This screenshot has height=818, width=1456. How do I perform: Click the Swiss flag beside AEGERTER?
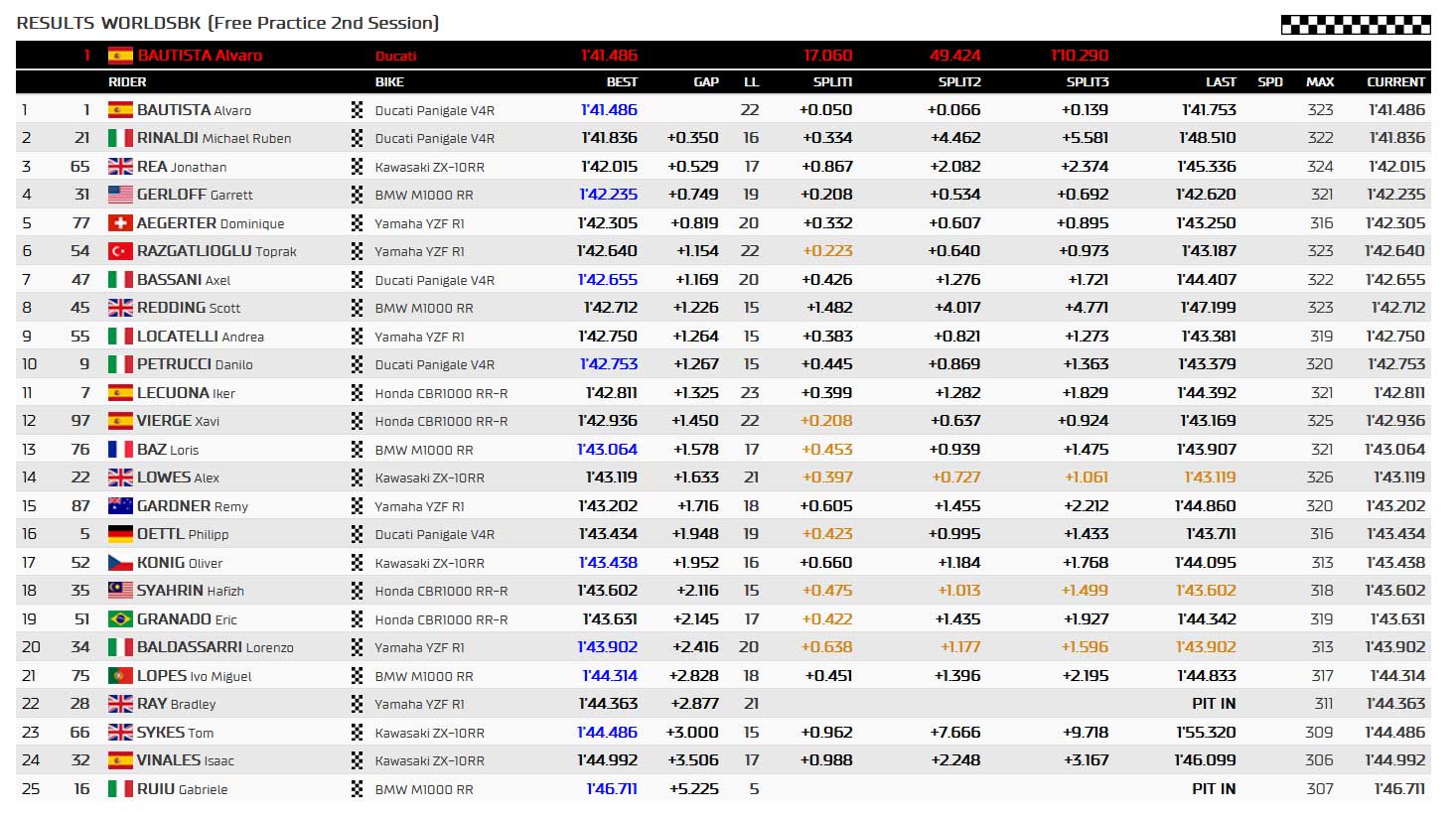click(x=120, y=223)
